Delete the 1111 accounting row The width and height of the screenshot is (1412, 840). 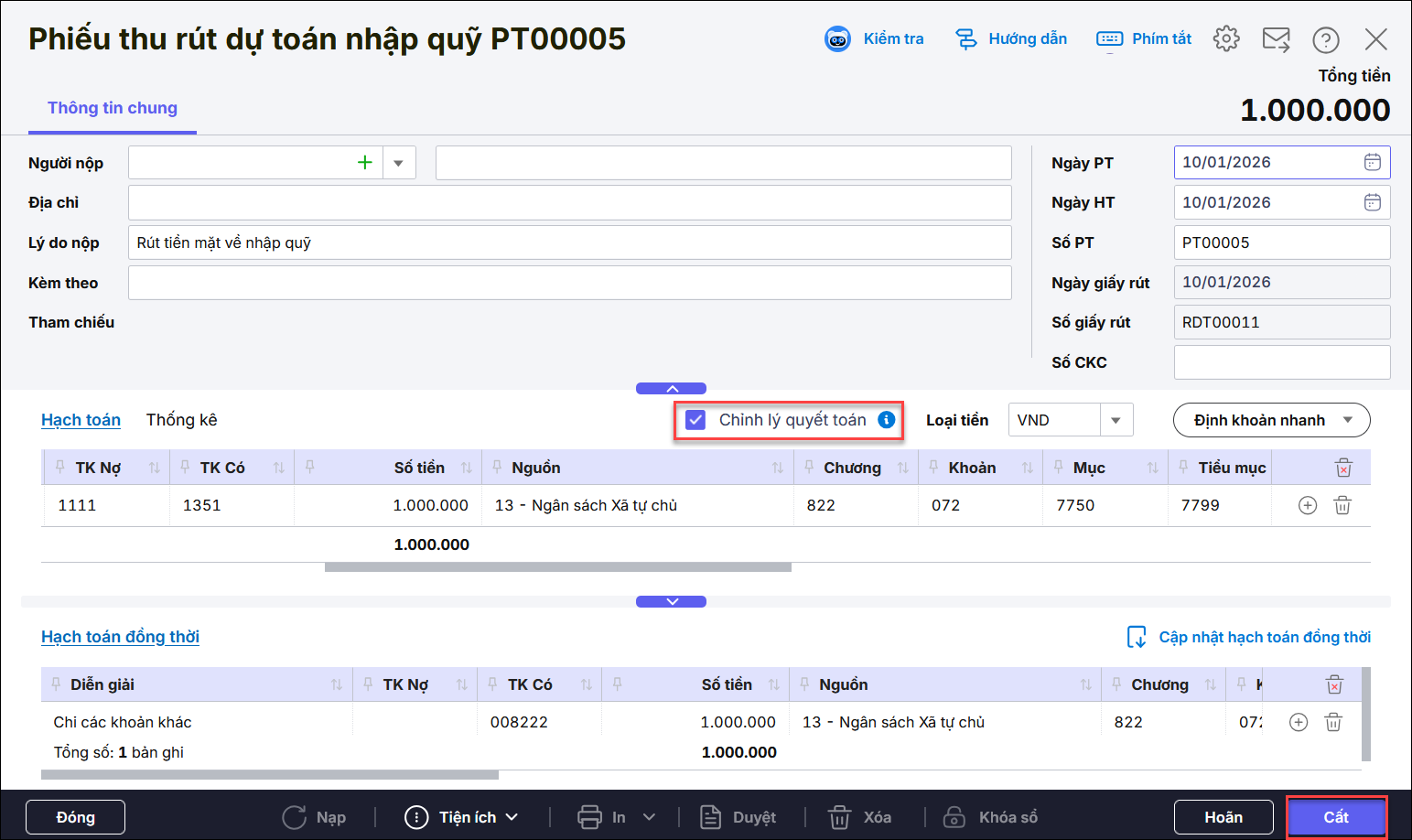[x=1342, y=505]
